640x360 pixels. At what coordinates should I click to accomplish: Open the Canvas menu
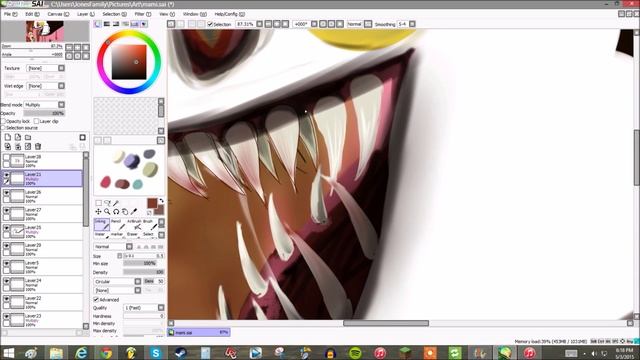[58, 14]
